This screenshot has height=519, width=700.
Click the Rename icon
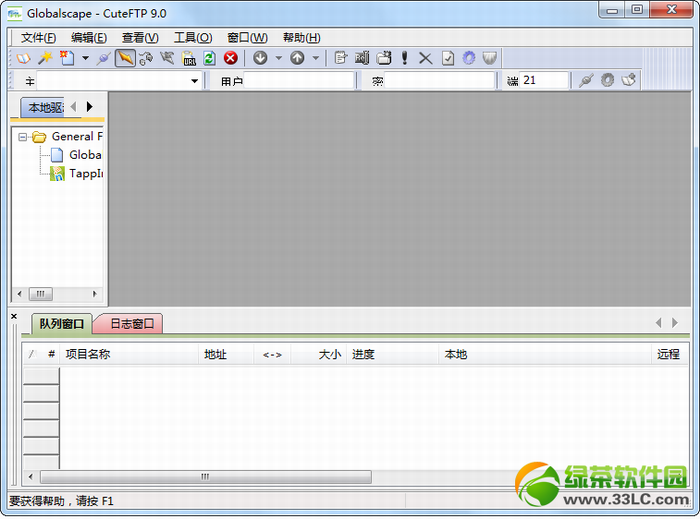coord(362,58)
